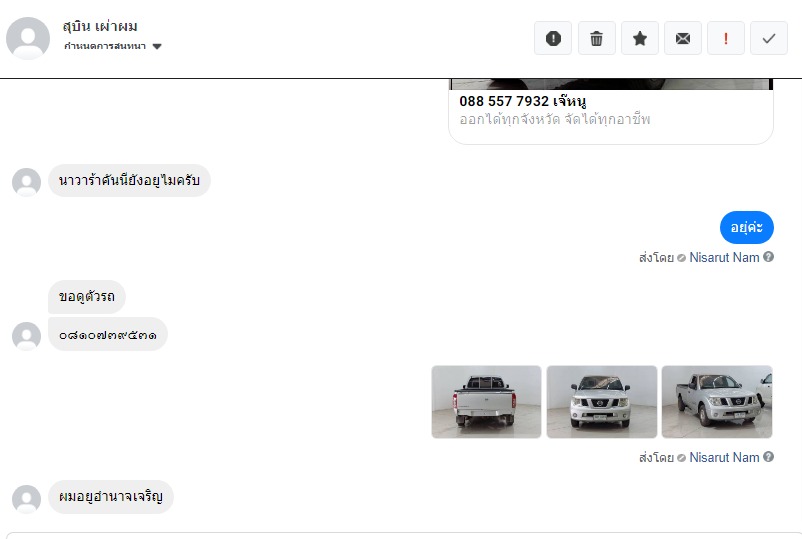View the side angle silver pickup photo

click(717, 401)
